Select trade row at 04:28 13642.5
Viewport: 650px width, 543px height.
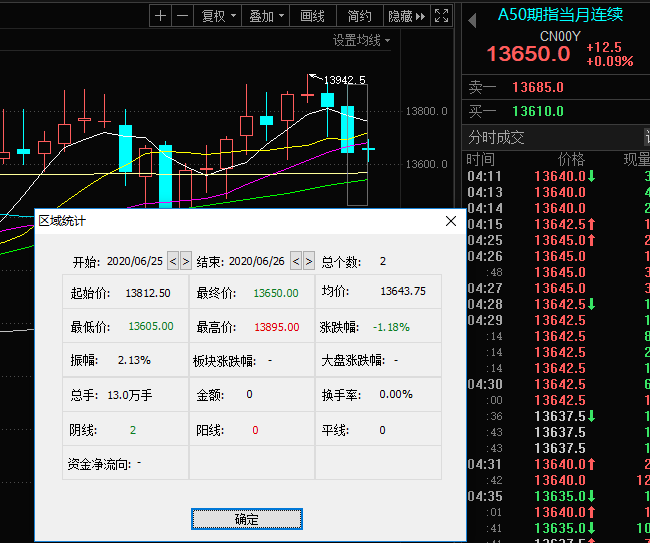tap(558, 304)
